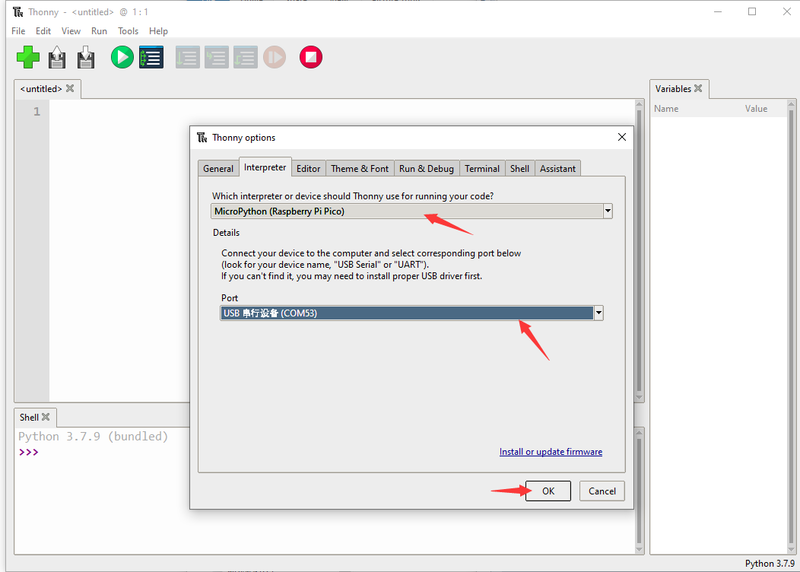
Task: Switch to the Editor options tab
Action: pyautogui.click(x=308, y=168)
